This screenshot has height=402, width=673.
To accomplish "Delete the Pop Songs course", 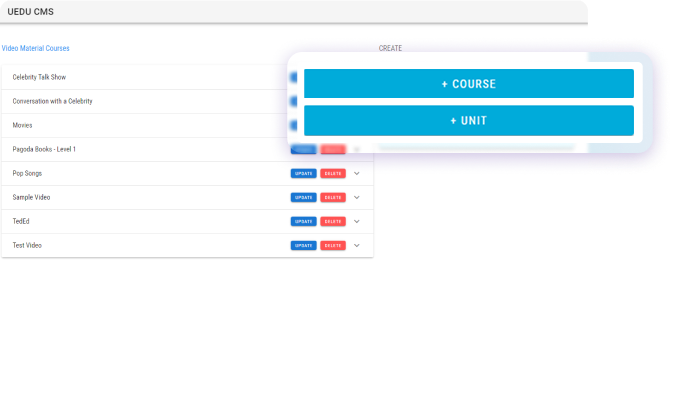I will point(333,173).
